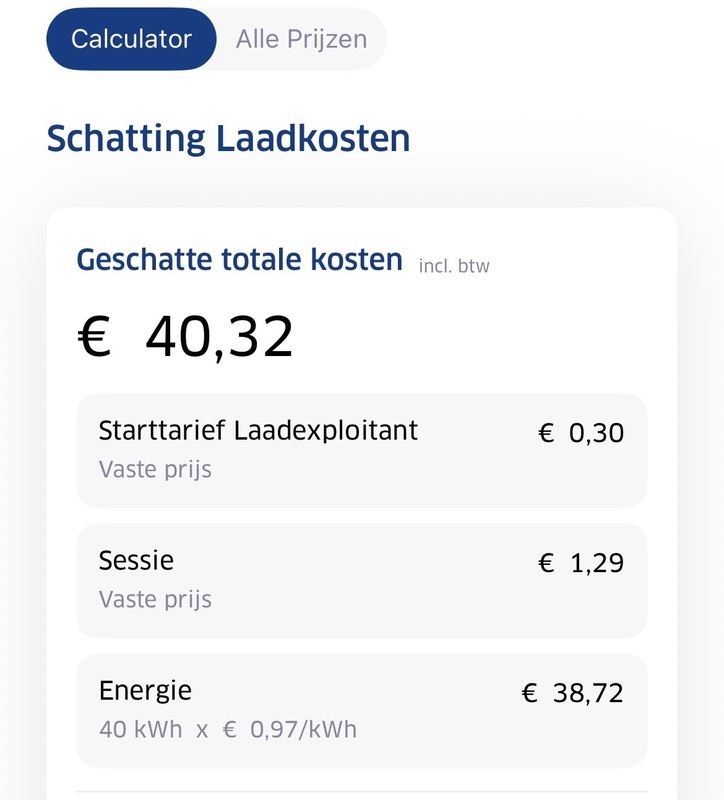Click the euro sign beside 1,29
This screenshot has width=724, height=800.
click(x=546, y=564)
